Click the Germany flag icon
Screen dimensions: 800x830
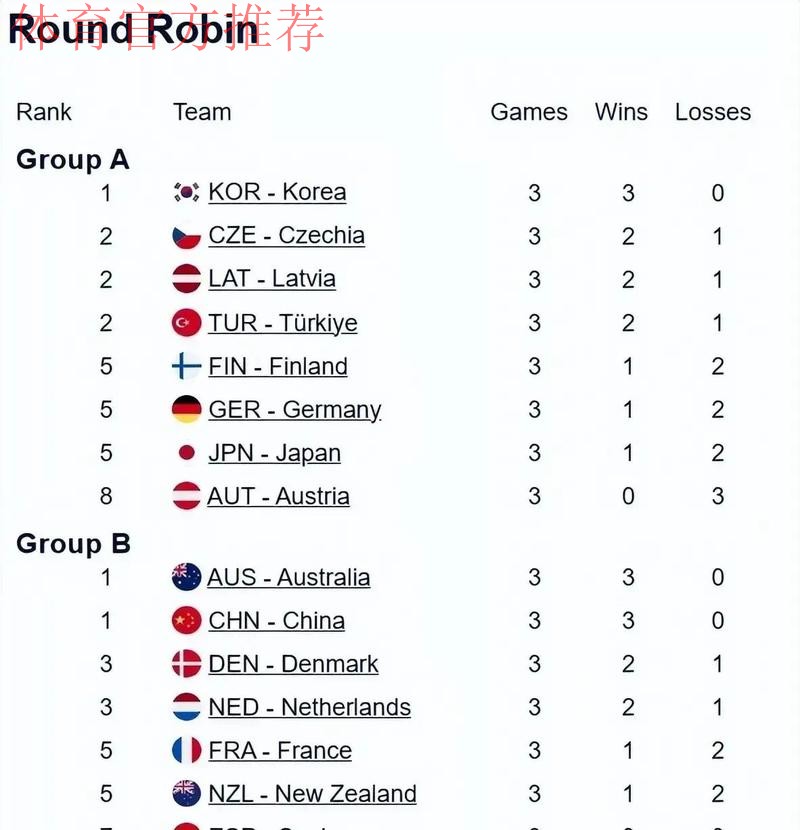[x=186, y=409]
